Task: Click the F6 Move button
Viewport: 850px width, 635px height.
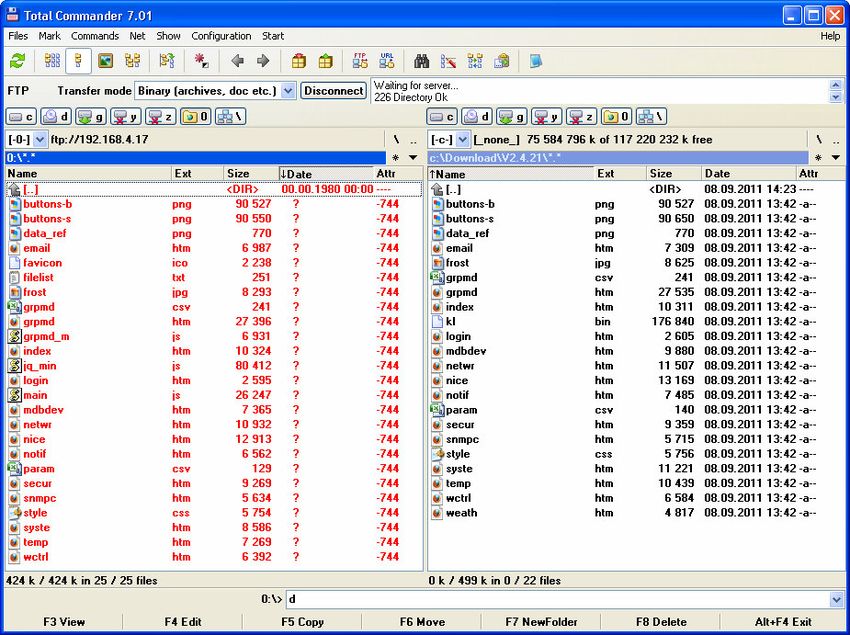Action: point(422,622)
